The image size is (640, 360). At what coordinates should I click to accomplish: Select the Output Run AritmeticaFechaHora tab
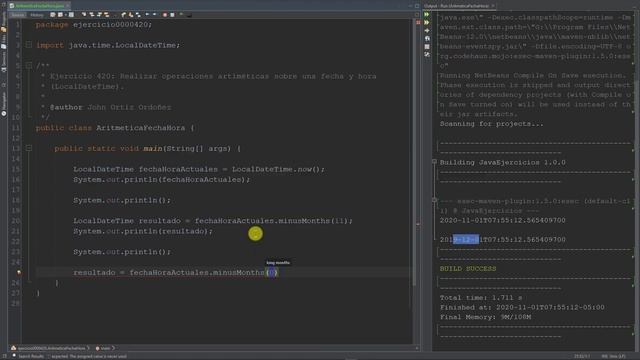click(456, 6)
